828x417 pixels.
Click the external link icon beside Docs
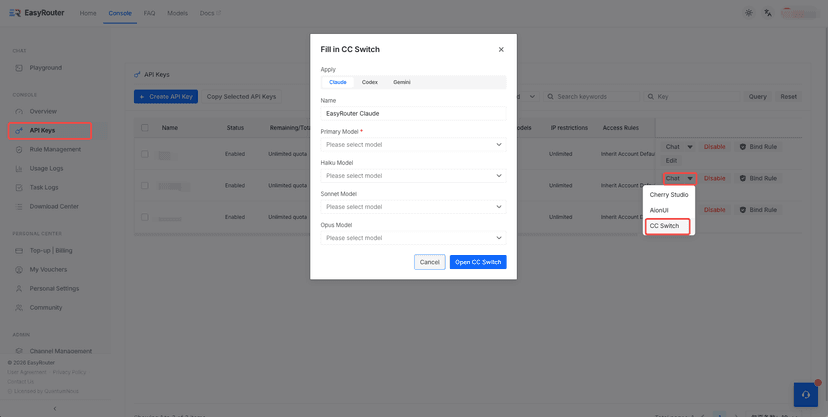tap(219, 13)
